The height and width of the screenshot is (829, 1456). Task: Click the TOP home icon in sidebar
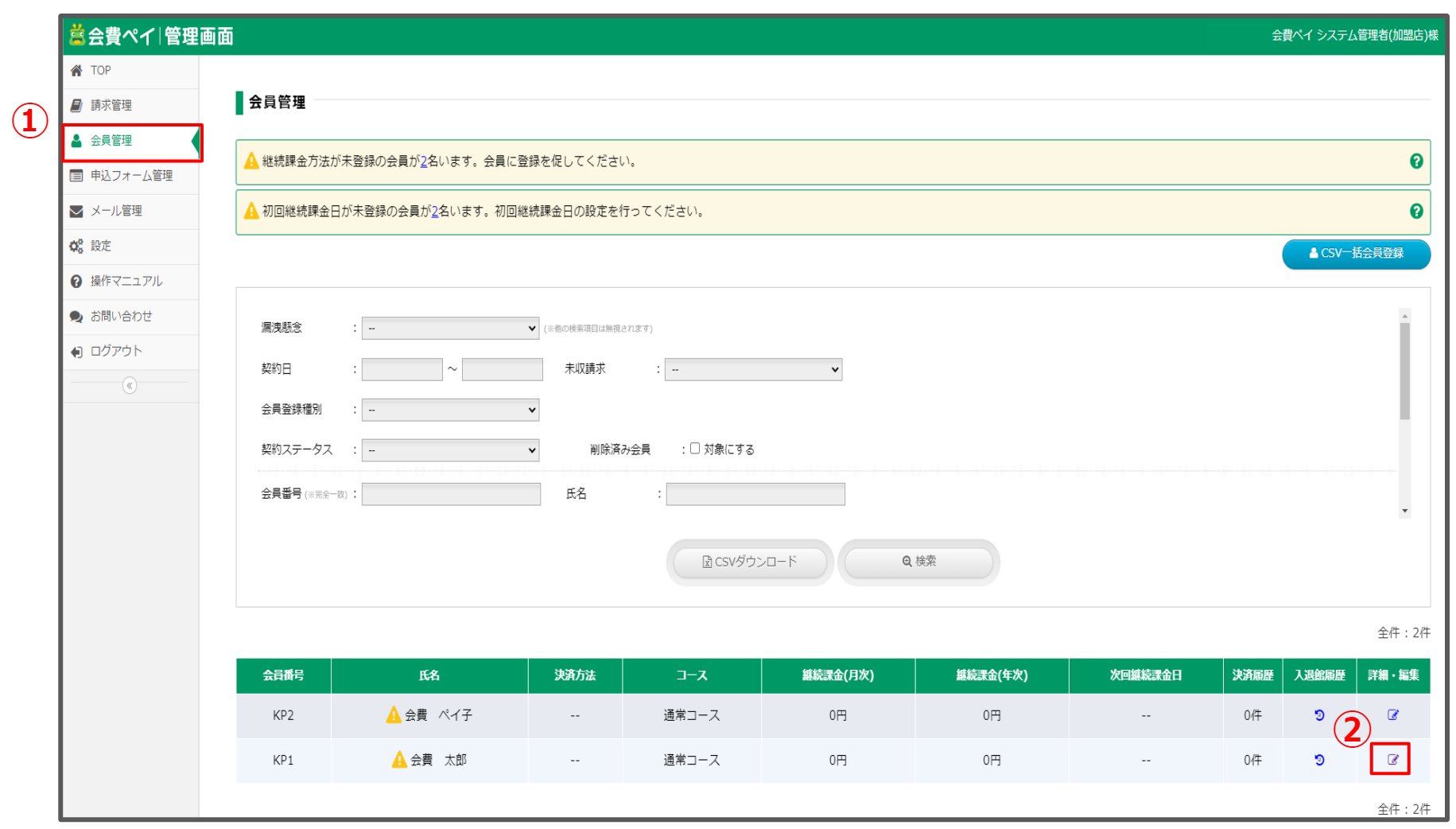(76, 71)
